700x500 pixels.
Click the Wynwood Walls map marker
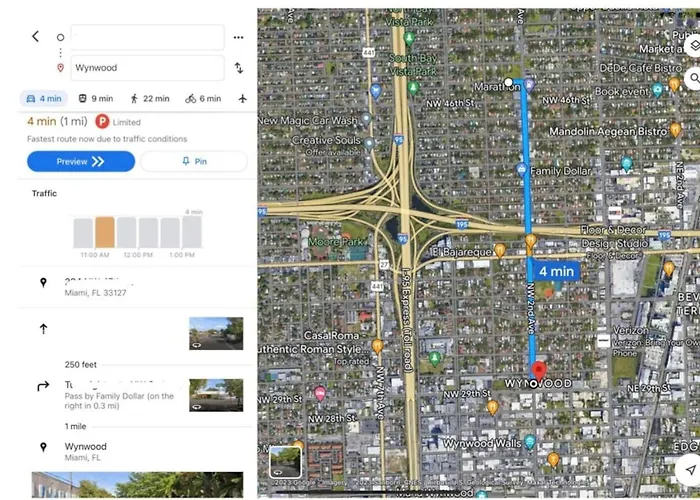tap(530, 442)
